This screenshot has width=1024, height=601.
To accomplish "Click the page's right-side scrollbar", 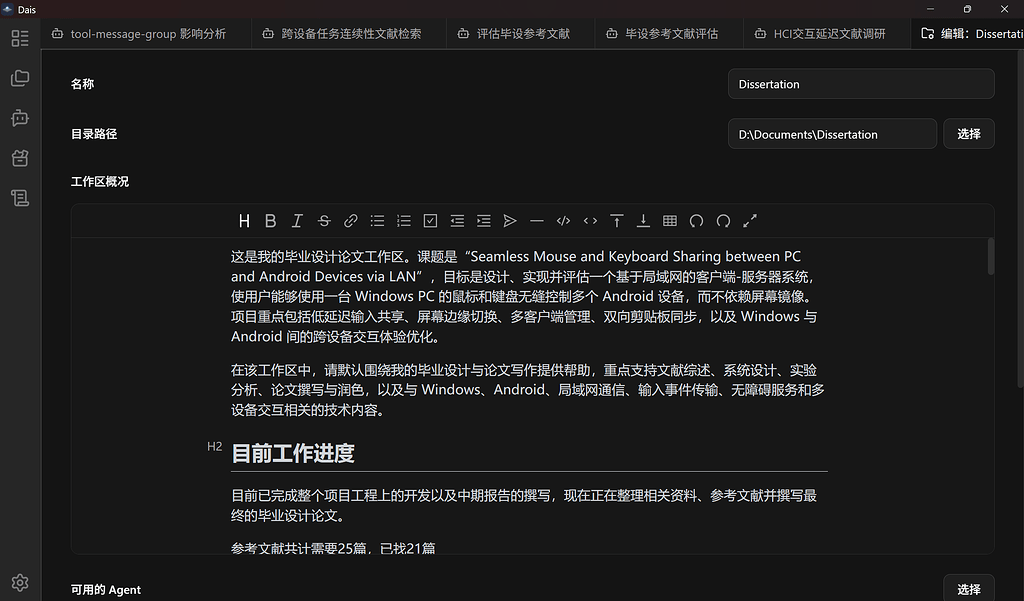I will pyautogui.click(x=1020, y=219).
